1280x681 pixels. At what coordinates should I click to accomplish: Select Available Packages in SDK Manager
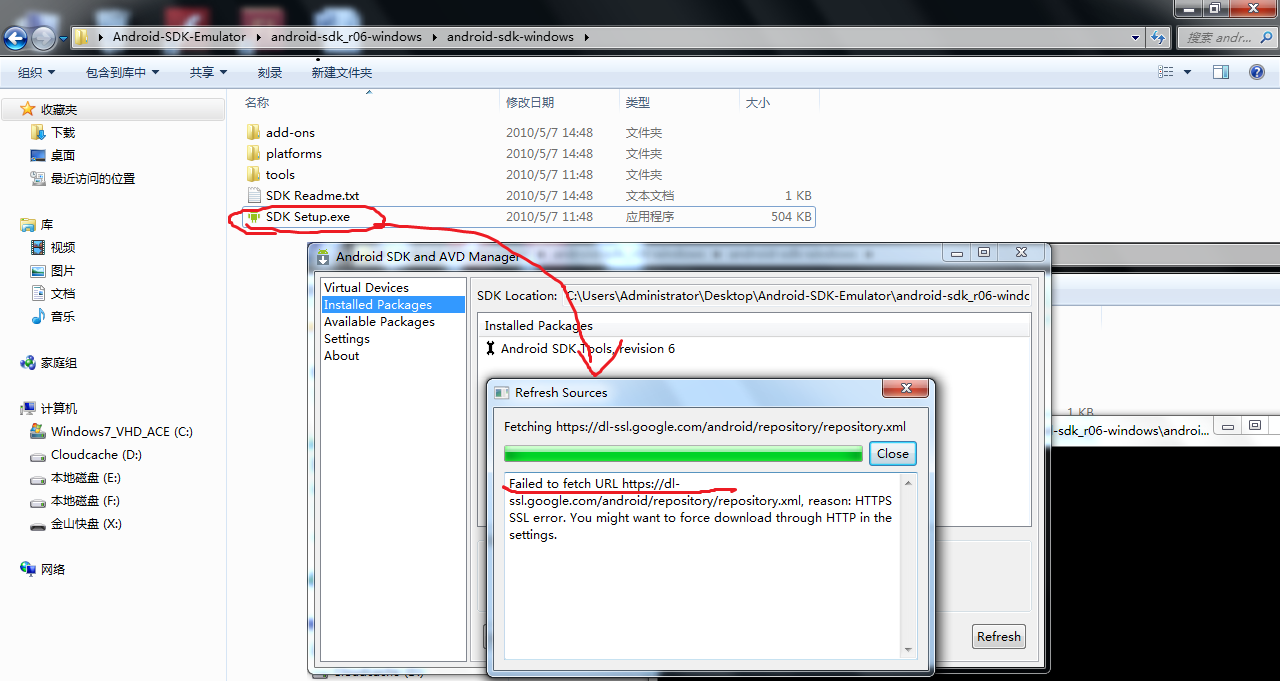coord(379,321)
